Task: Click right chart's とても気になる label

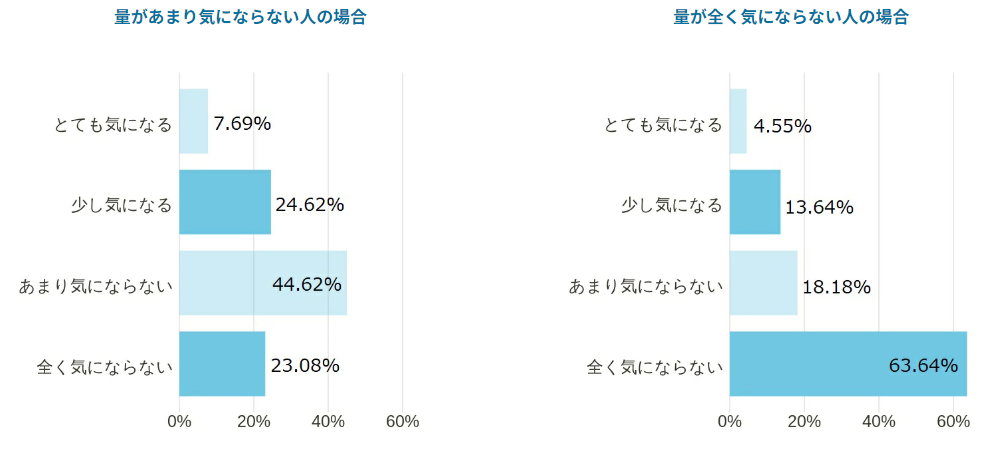Action: tap(663, 126)
